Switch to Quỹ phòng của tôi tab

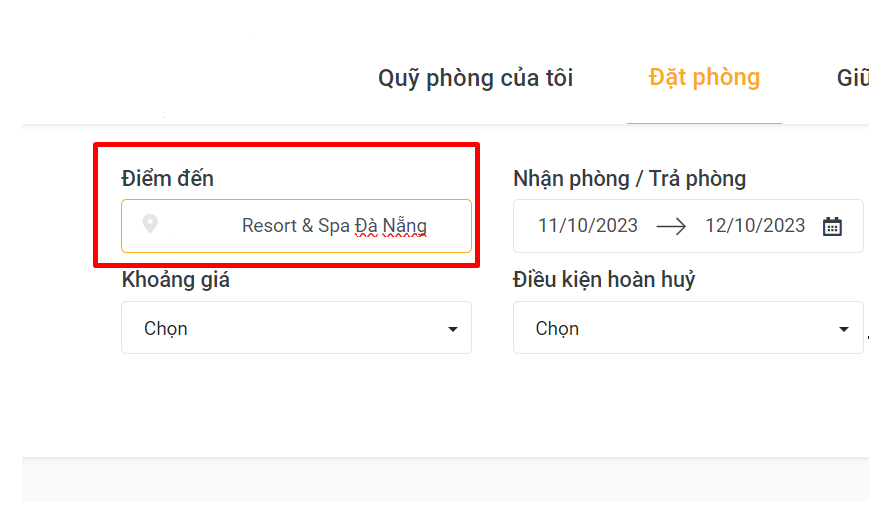pyautogui.click(x=476, y=78)
